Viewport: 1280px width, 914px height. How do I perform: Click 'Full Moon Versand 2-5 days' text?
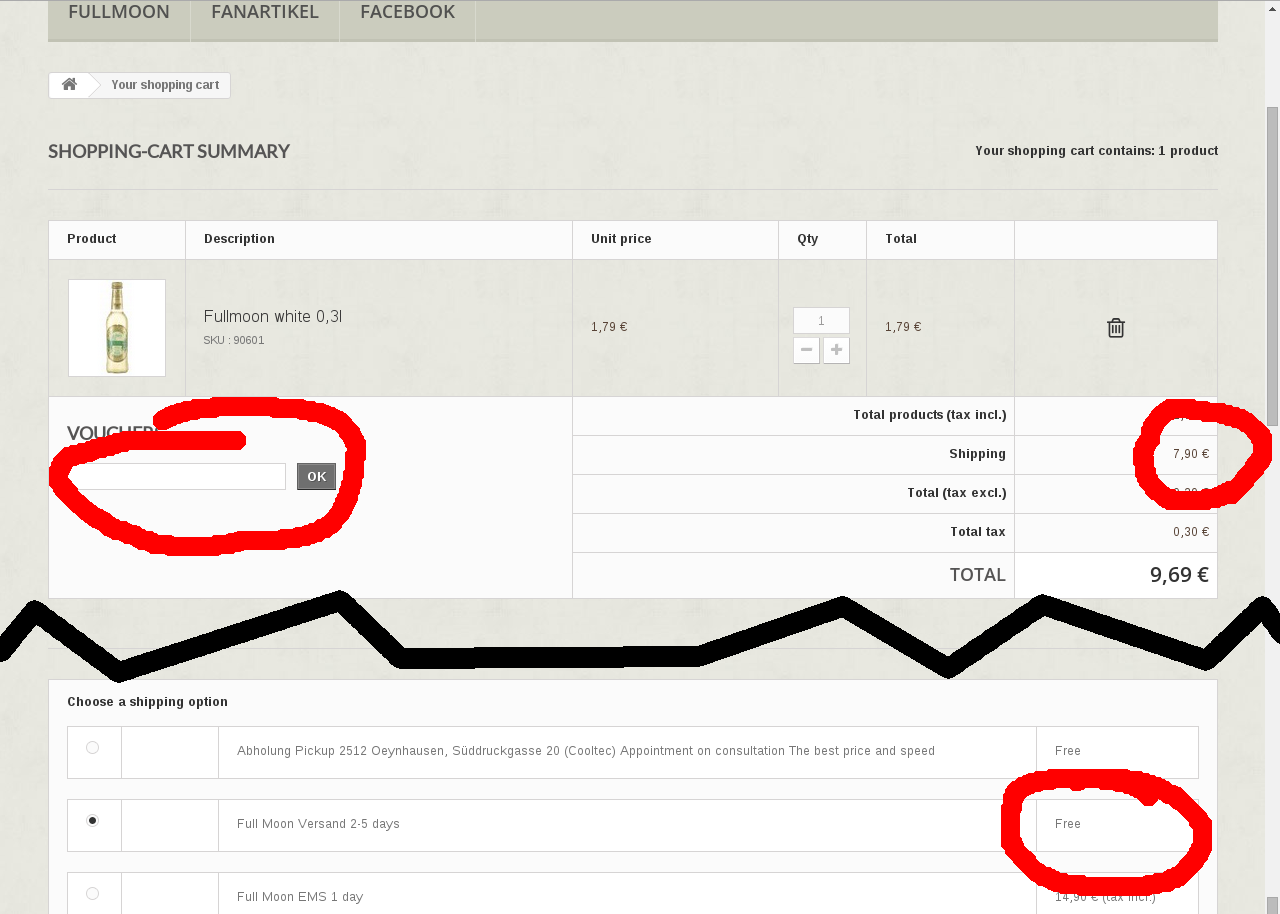click(x=318, y=824)
